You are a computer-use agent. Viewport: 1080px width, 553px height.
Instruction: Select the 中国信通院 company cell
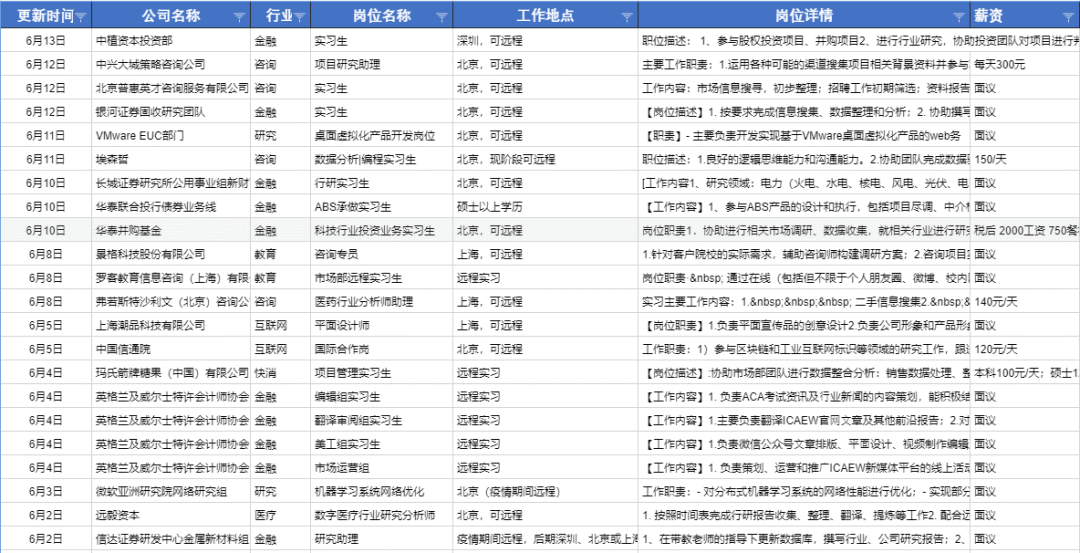click(x=172, y=348)
